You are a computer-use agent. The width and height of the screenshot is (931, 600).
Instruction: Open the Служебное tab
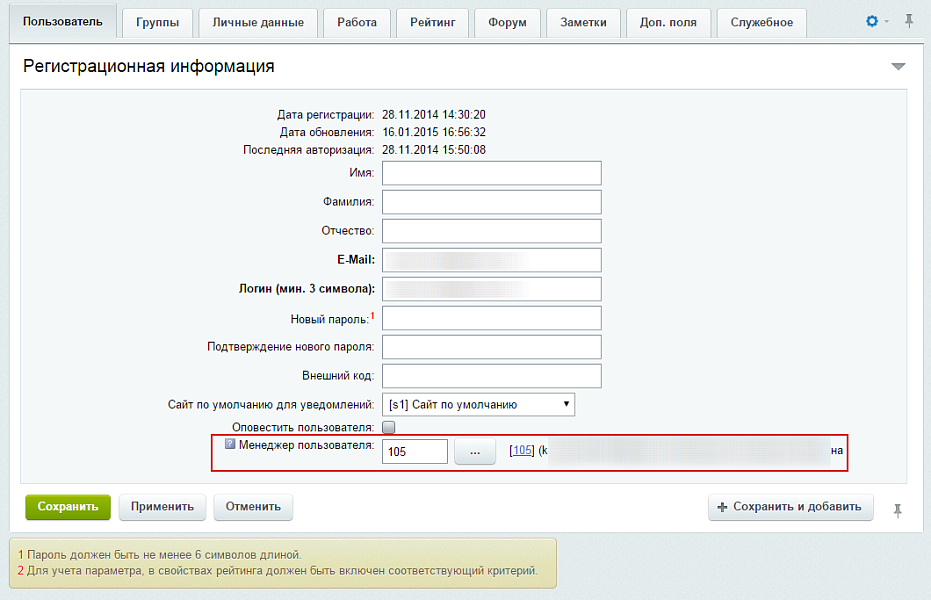[761, 23]
